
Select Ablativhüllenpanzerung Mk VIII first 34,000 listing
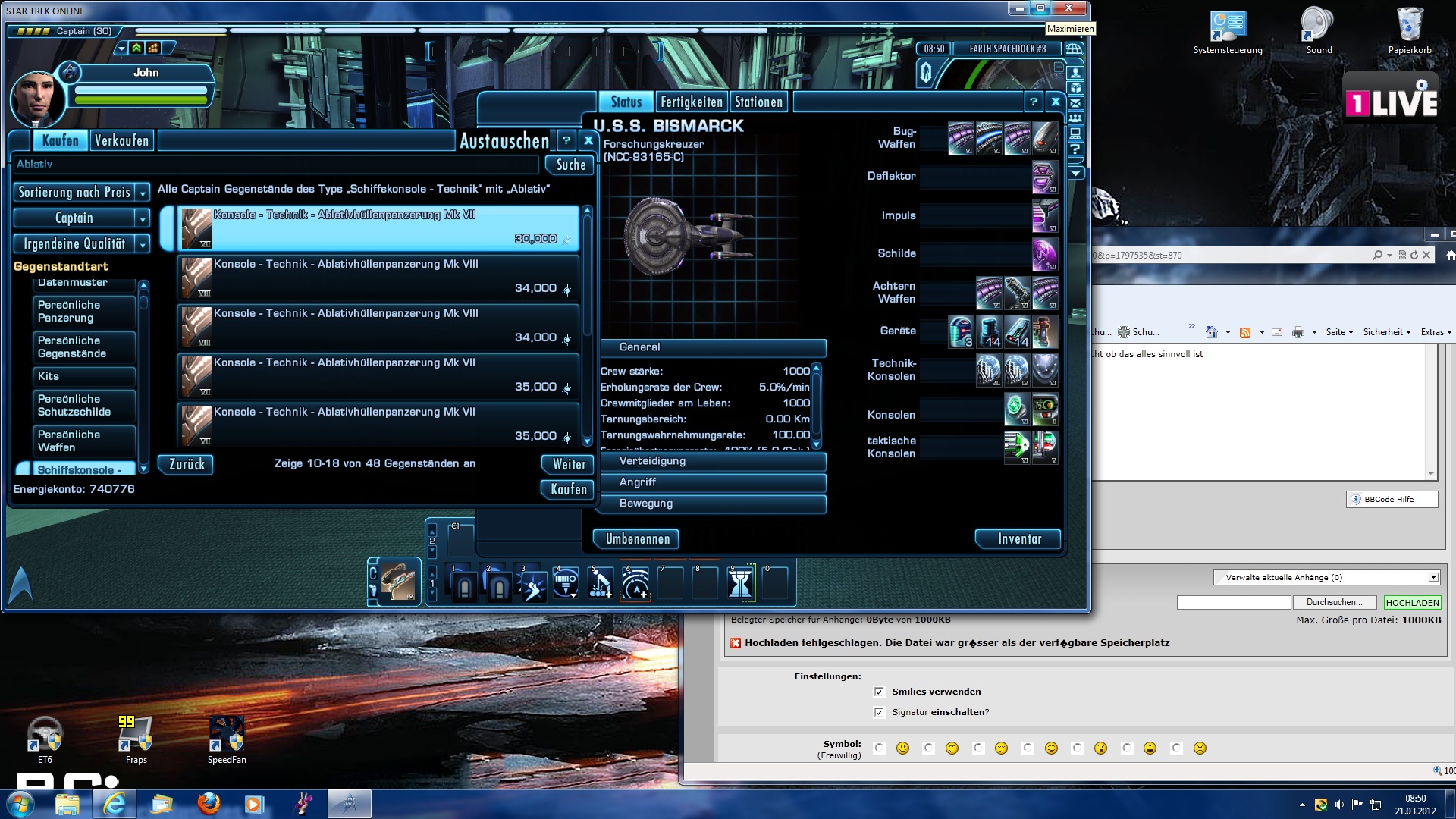tap(378, 278)
